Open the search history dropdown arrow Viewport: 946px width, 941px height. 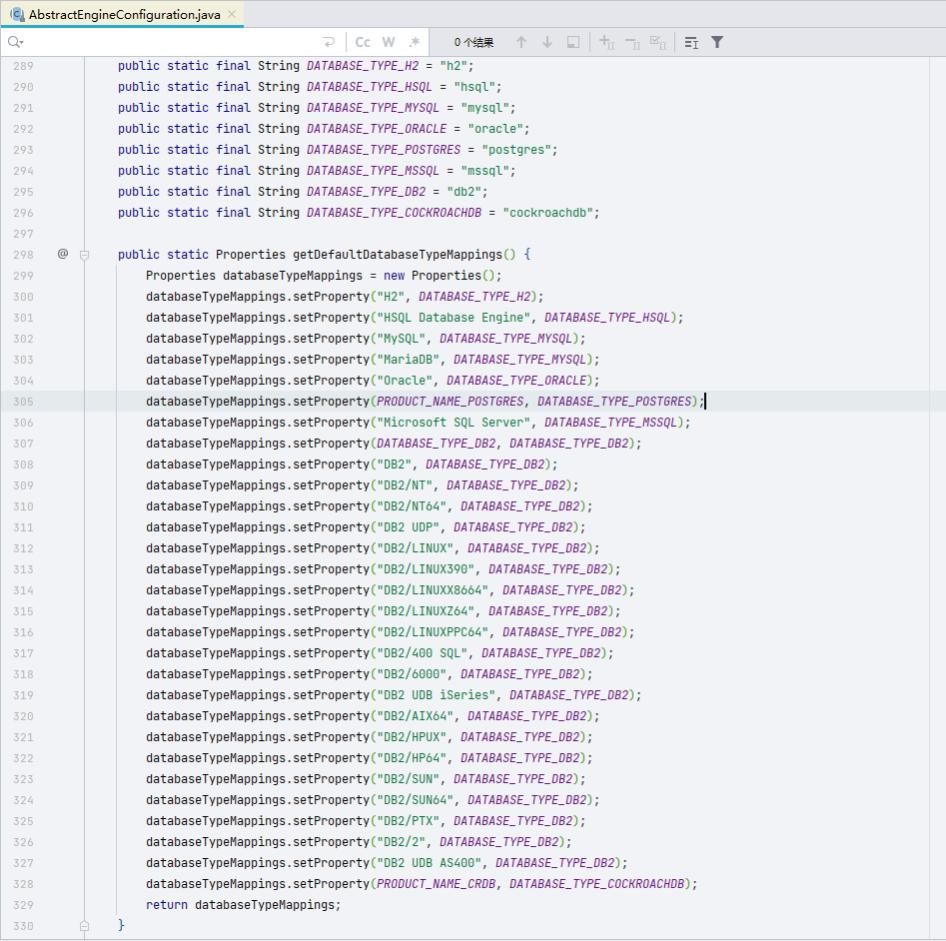pyautogui.click(x=20, y=42)
